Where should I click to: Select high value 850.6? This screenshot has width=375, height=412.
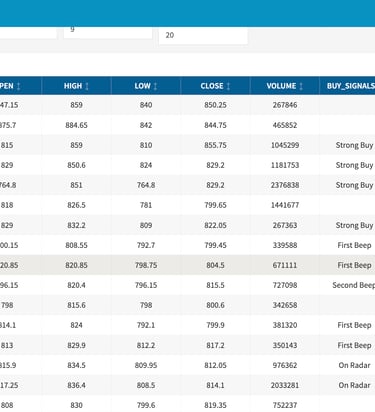[x=76, y=165]
